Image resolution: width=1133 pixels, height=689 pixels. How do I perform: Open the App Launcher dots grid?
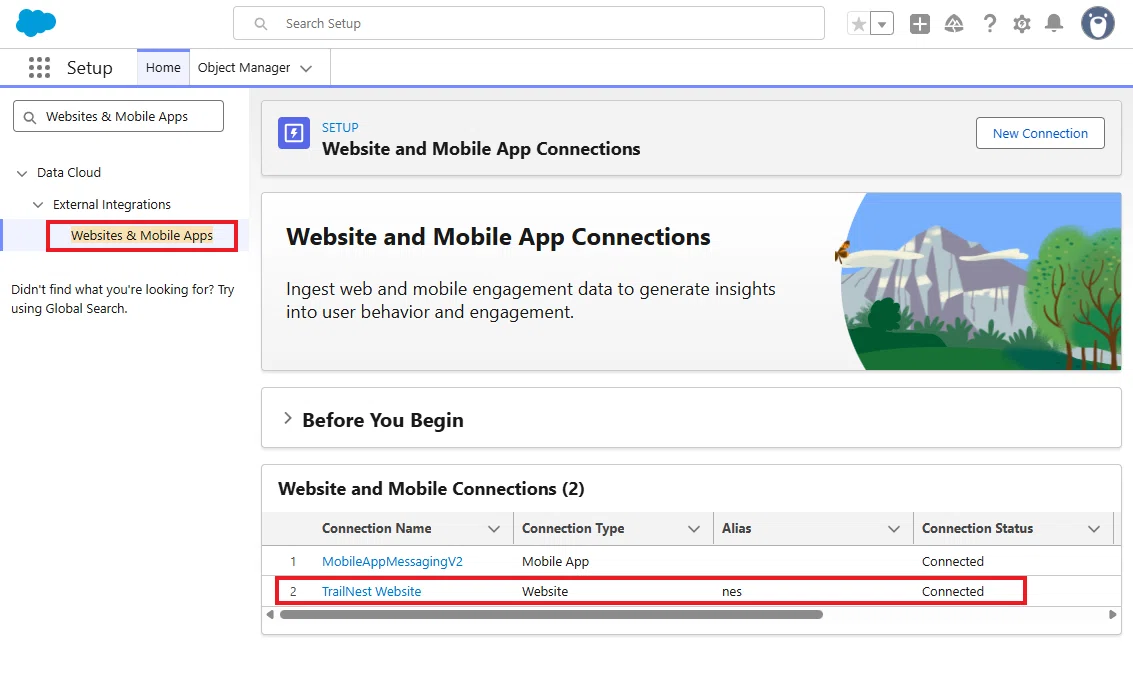(40, 68)
